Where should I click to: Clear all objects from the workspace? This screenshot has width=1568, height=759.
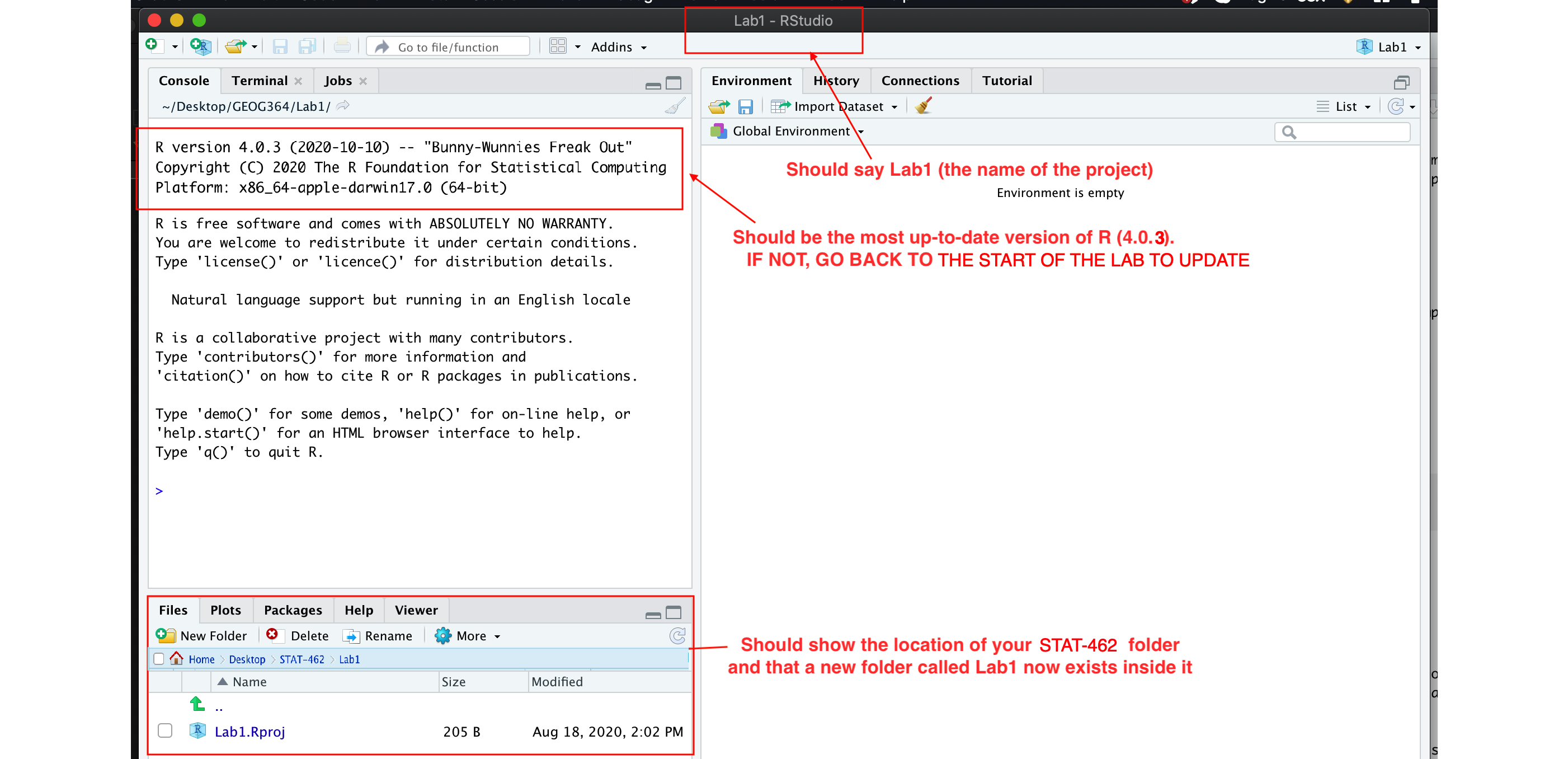coord(923,105)
